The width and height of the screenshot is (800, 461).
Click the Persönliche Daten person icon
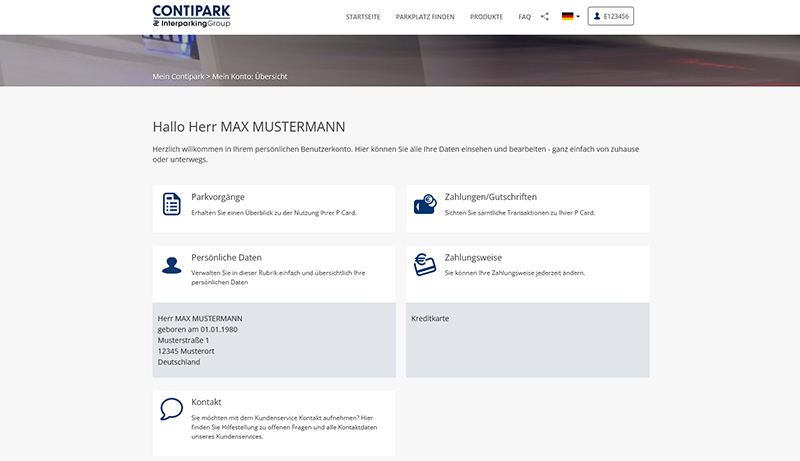(x=172, y=265)
